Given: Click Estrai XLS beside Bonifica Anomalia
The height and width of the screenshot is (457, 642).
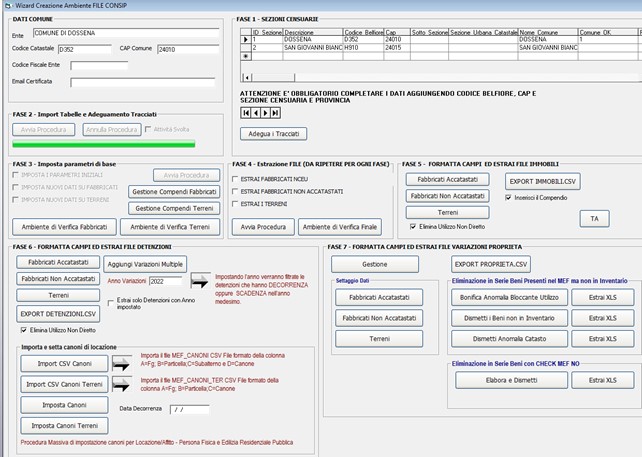Looking at the screenshot, I should [x=603, y=297].
